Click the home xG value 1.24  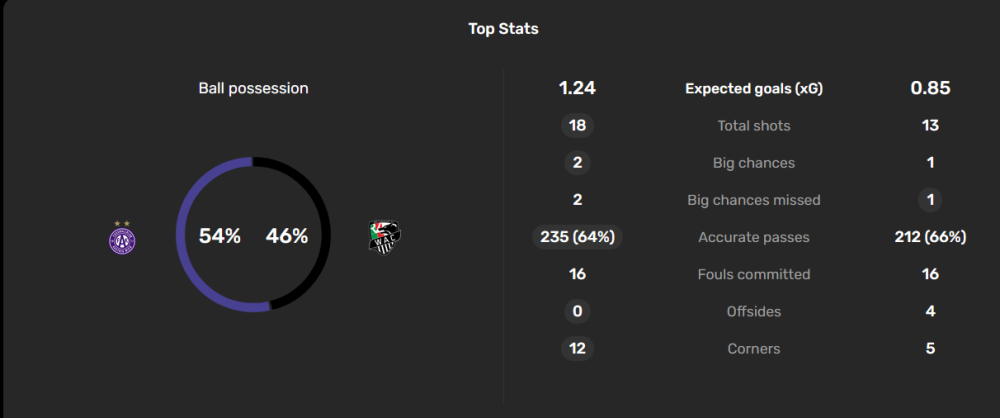[577, 88]
